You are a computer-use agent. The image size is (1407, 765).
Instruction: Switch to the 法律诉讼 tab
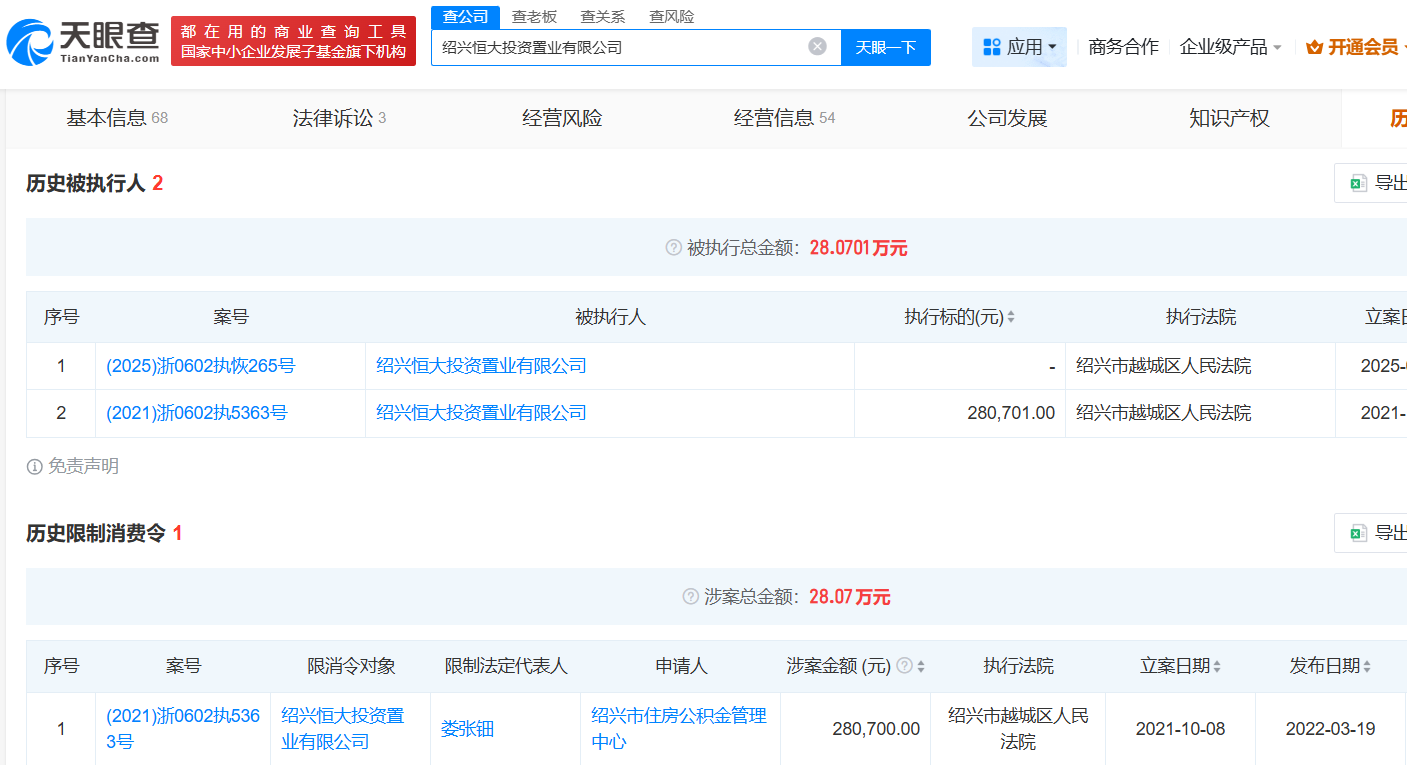click(x=338, y=118)
